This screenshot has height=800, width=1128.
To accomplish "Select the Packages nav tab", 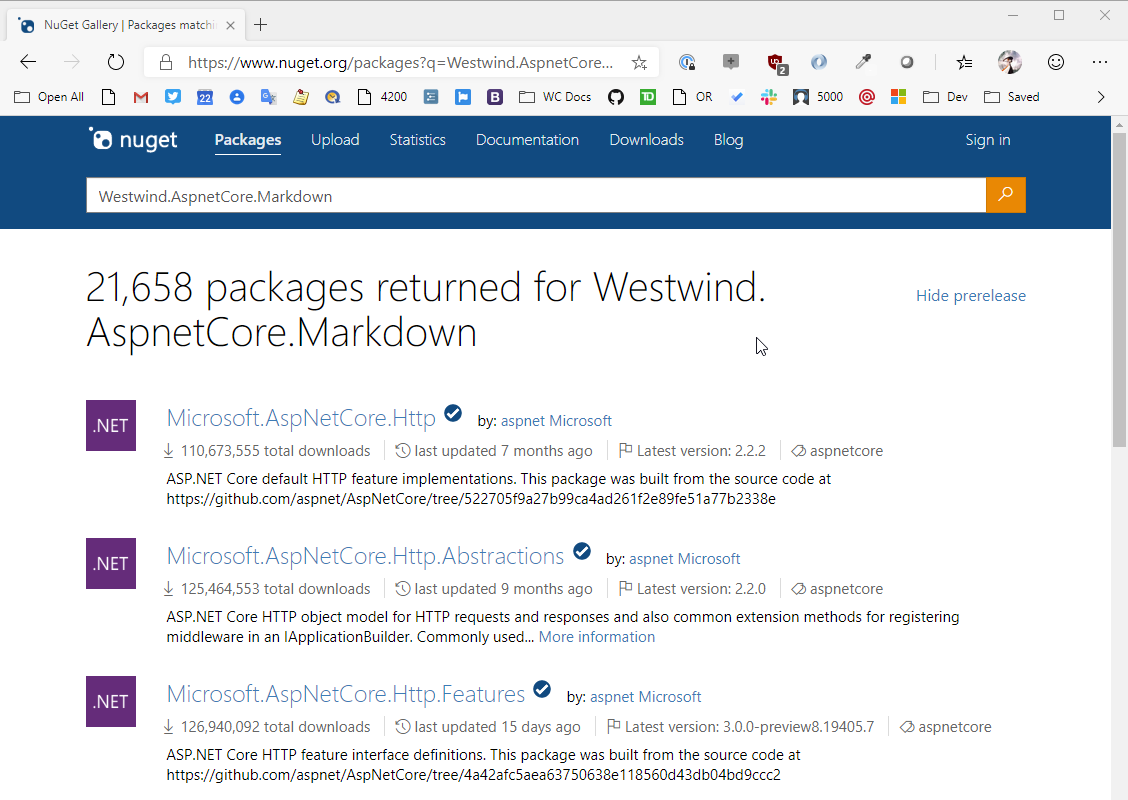I will point(248,140).
